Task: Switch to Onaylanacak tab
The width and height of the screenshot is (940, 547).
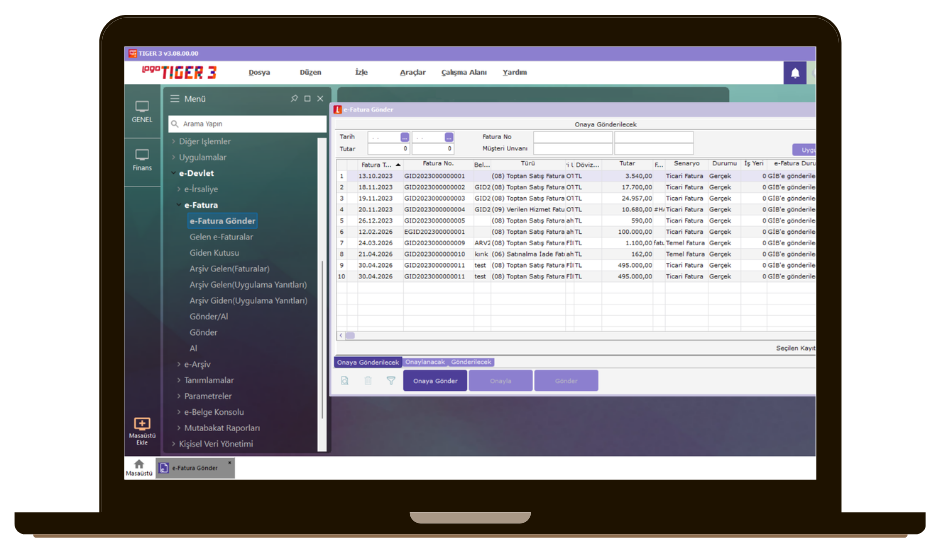Action: coord(425,362)
